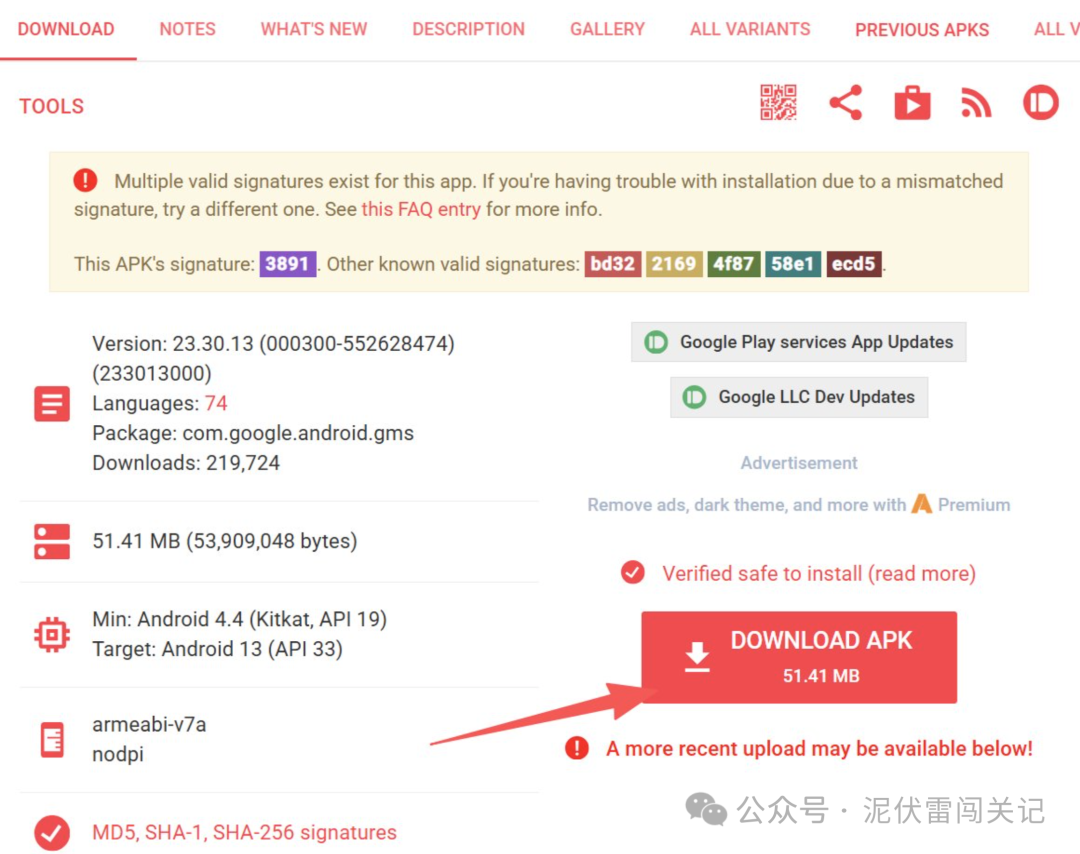Screen dimensions: 1080x854
Task: Open the What's New tab
Action: tap(313, 29)
